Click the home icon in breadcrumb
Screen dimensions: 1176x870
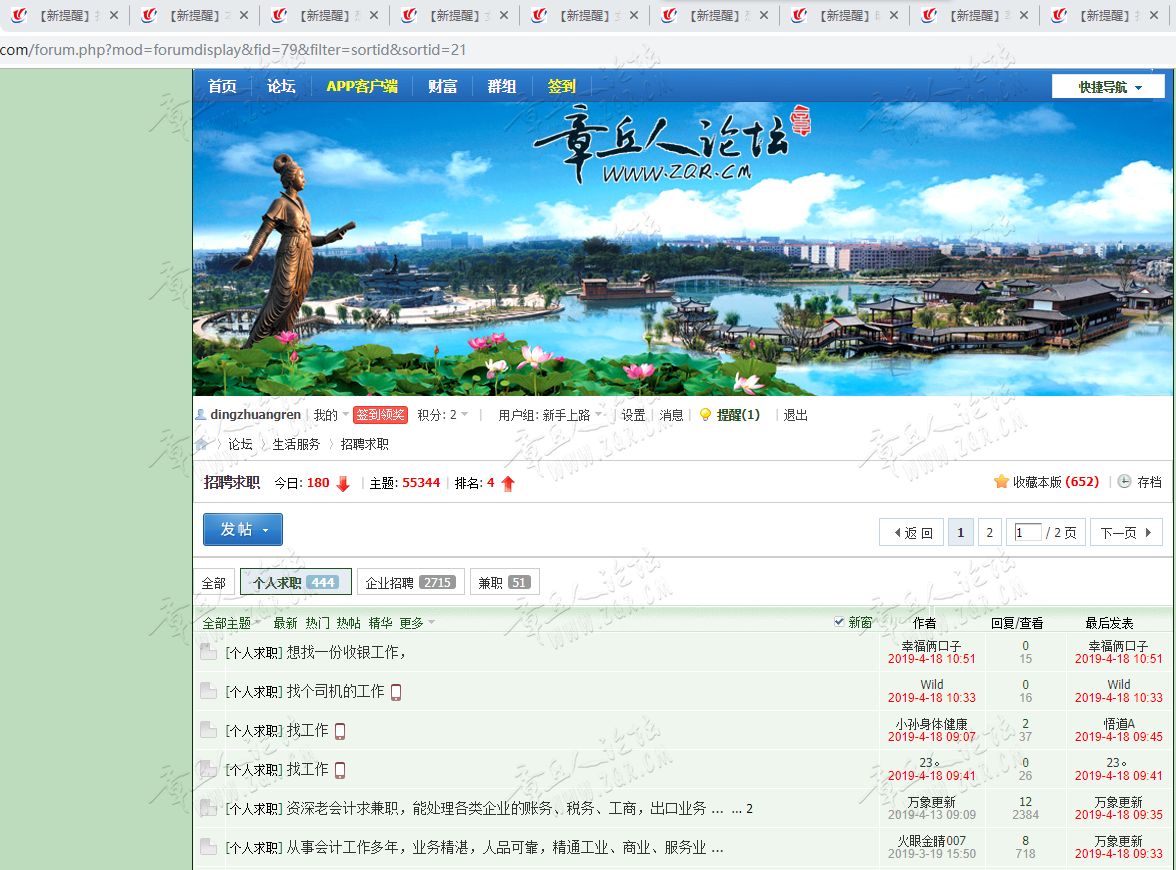click(201, 444)
